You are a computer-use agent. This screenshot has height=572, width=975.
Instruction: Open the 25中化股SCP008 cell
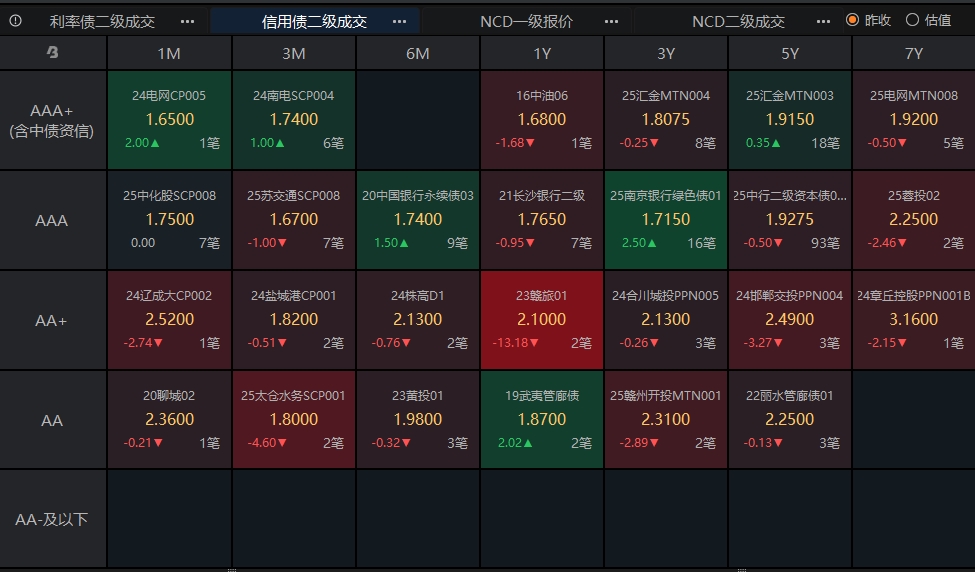[169, 220]
